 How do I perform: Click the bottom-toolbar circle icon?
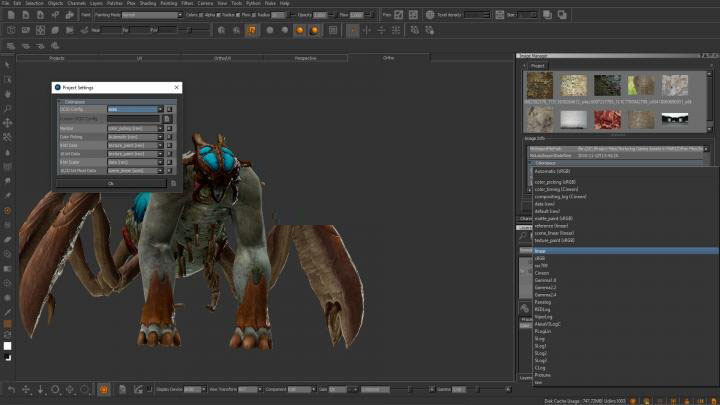coord(55,389)
